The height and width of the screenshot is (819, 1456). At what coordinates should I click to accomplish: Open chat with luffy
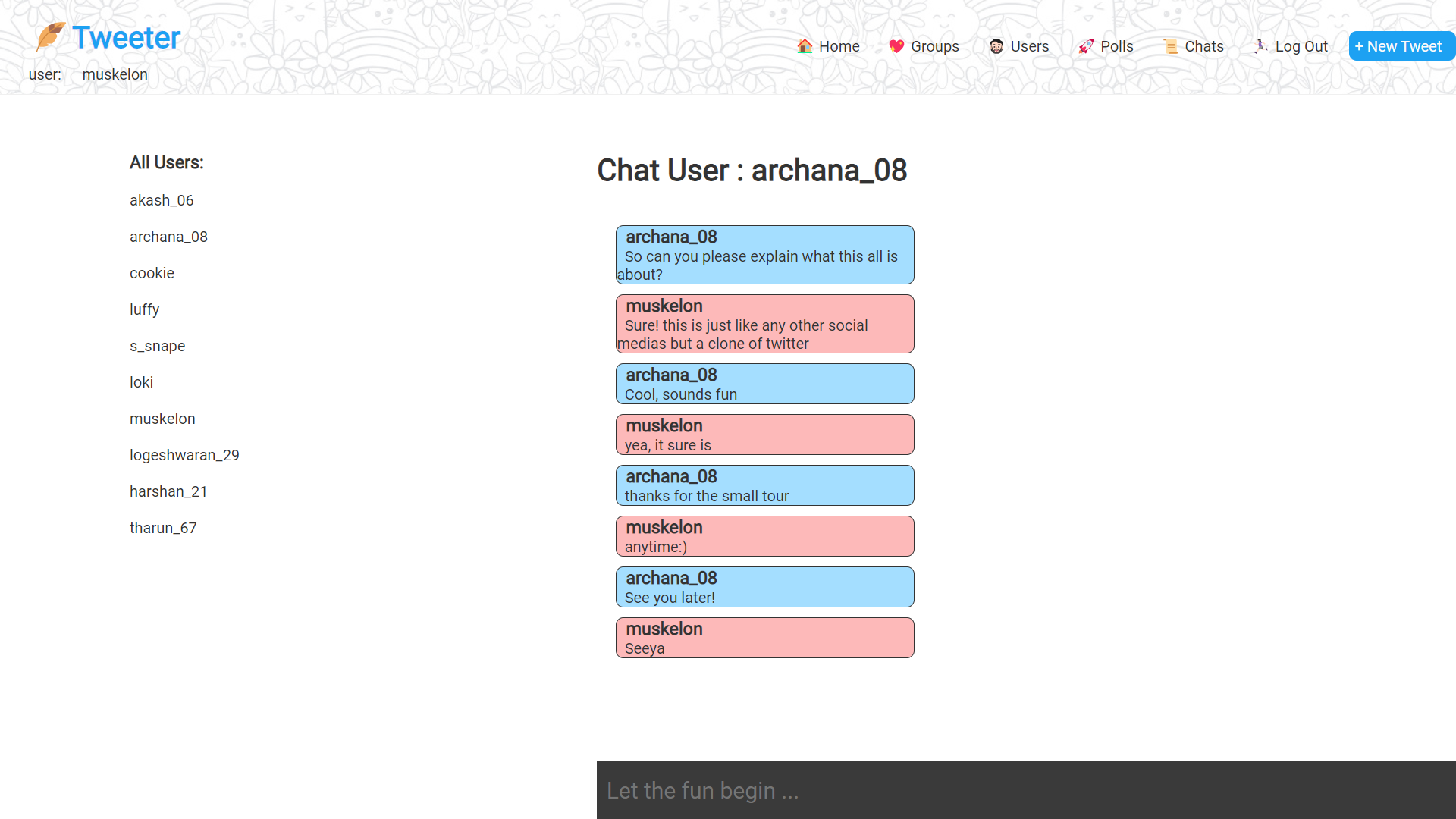(144, 309)
